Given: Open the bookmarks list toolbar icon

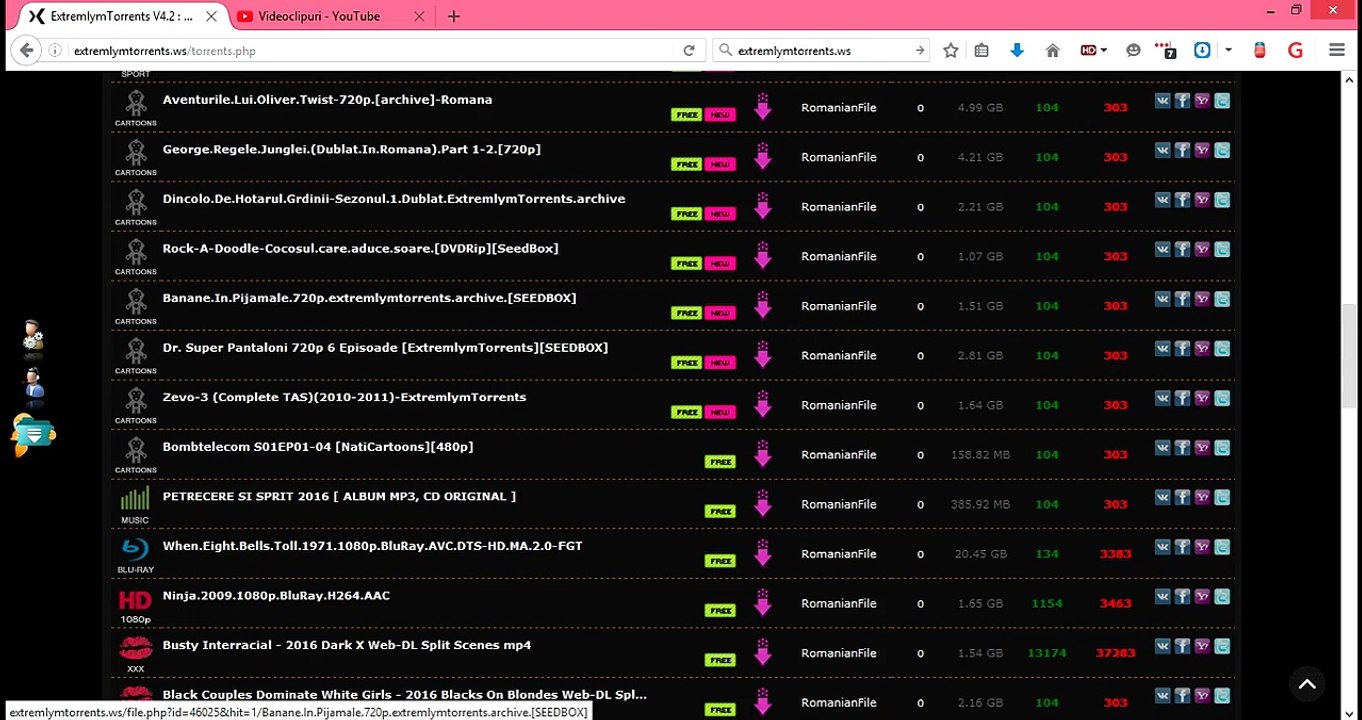Looking at the screenshot, I should pyautogui.click(x=982, y=50).
